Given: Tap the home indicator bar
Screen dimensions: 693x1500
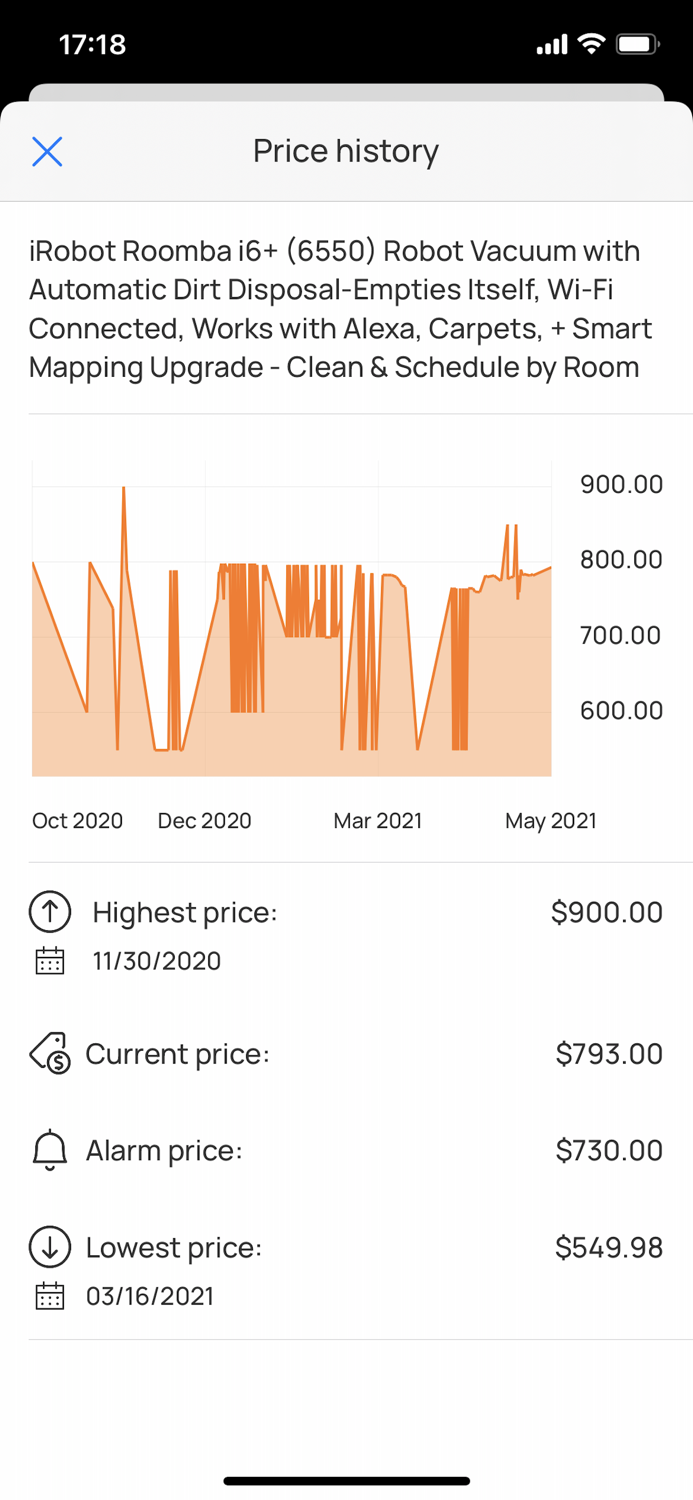Looking at the screenshot, I should pos(346,1481).
